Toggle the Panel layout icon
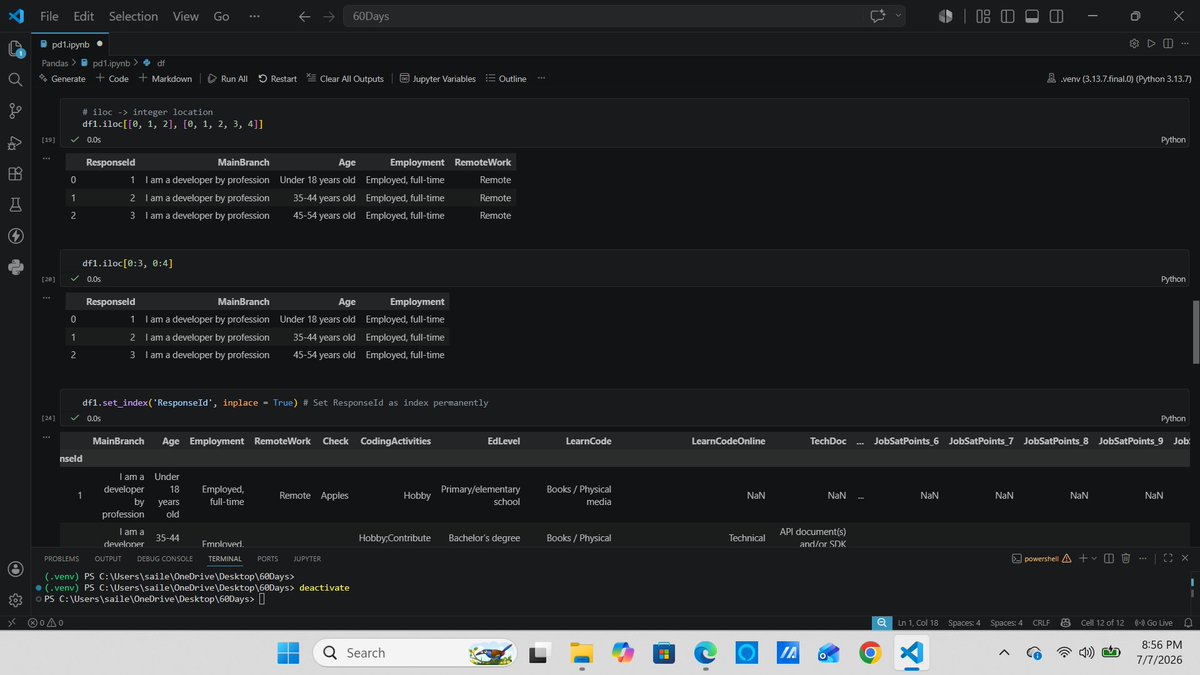The height and width of the screenshot is (675, 1200). 1033,16
